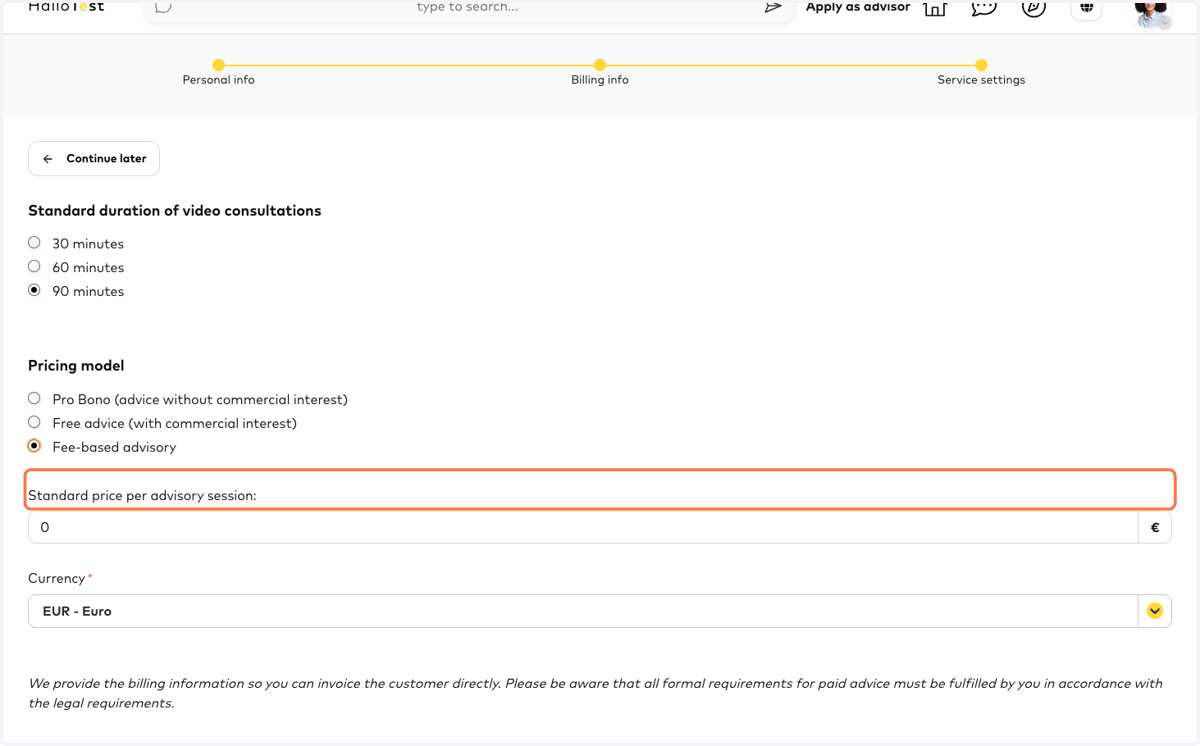The height and width of the screenshot is (746, 1200).
Task: Click the Pricing model heading
Action: [x=76, y=366]
